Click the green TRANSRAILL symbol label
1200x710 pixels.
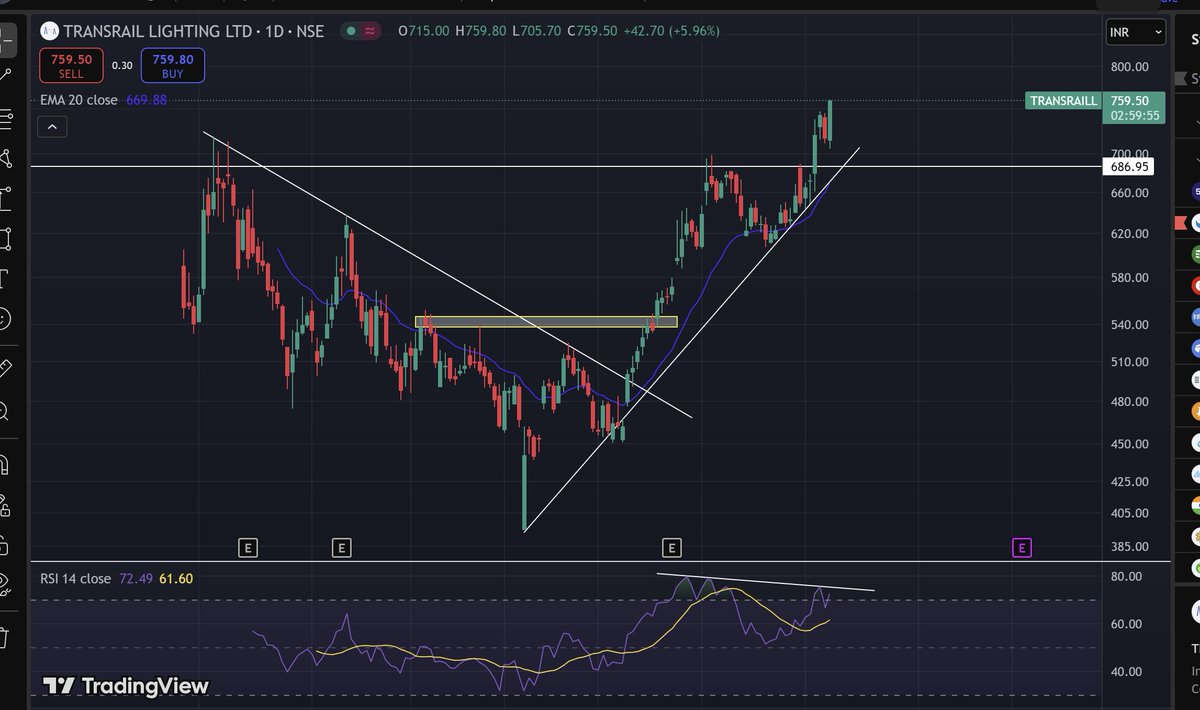pos(1064,101)
